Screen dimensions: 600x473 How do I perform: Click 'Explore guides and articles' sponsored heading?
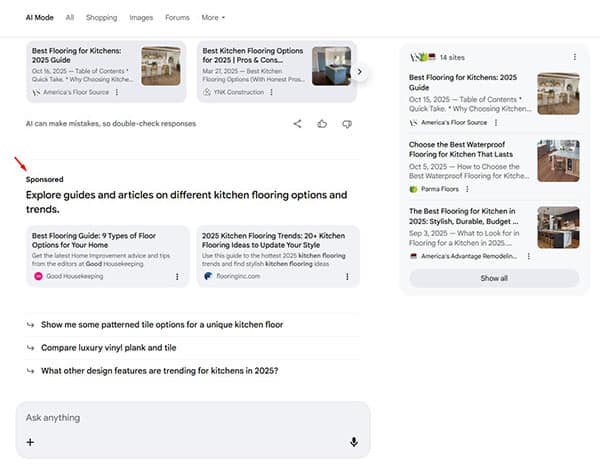click(x=186, y=202)
